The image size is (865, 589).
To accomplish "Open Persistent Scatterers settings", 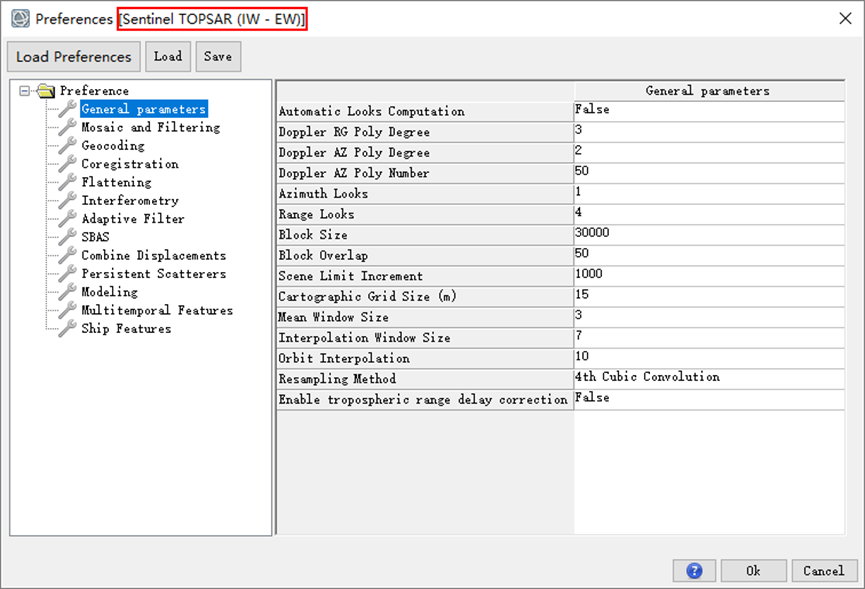I will [154, 273].
